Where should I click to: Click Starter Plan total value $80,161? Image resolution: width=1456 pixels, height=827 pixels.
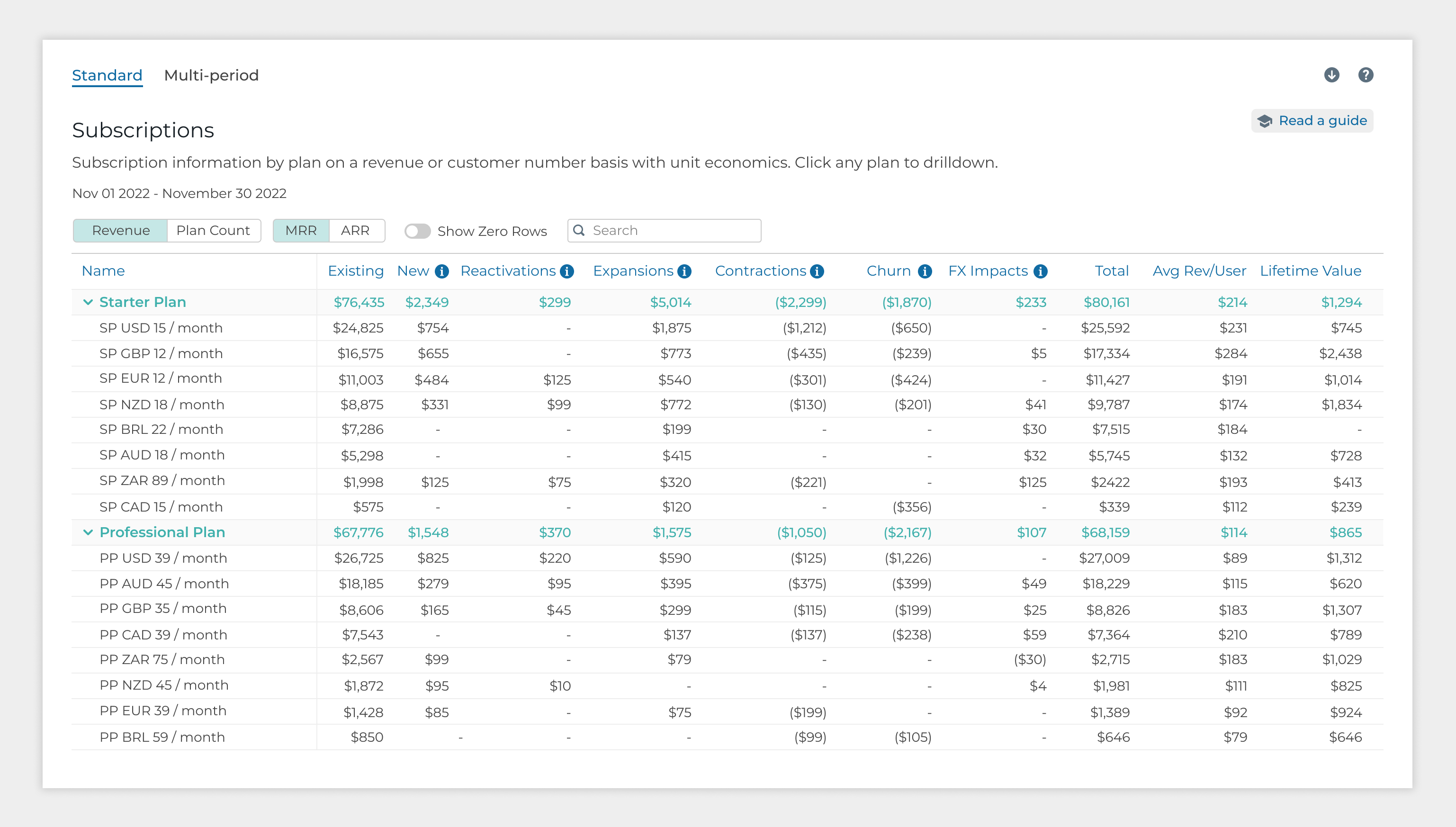(x=1106, y=303)
